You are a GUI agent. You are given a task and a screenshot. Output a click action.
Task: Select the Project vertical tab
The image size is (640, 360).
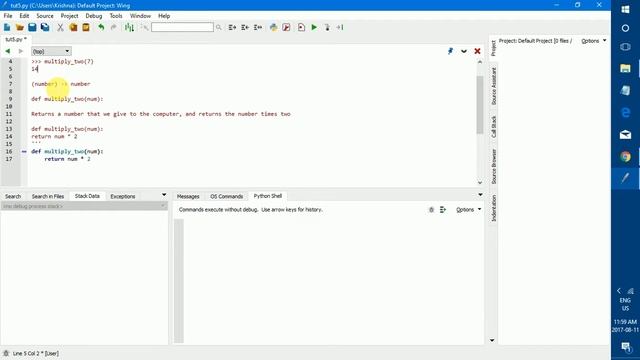(x=493, y=48)
